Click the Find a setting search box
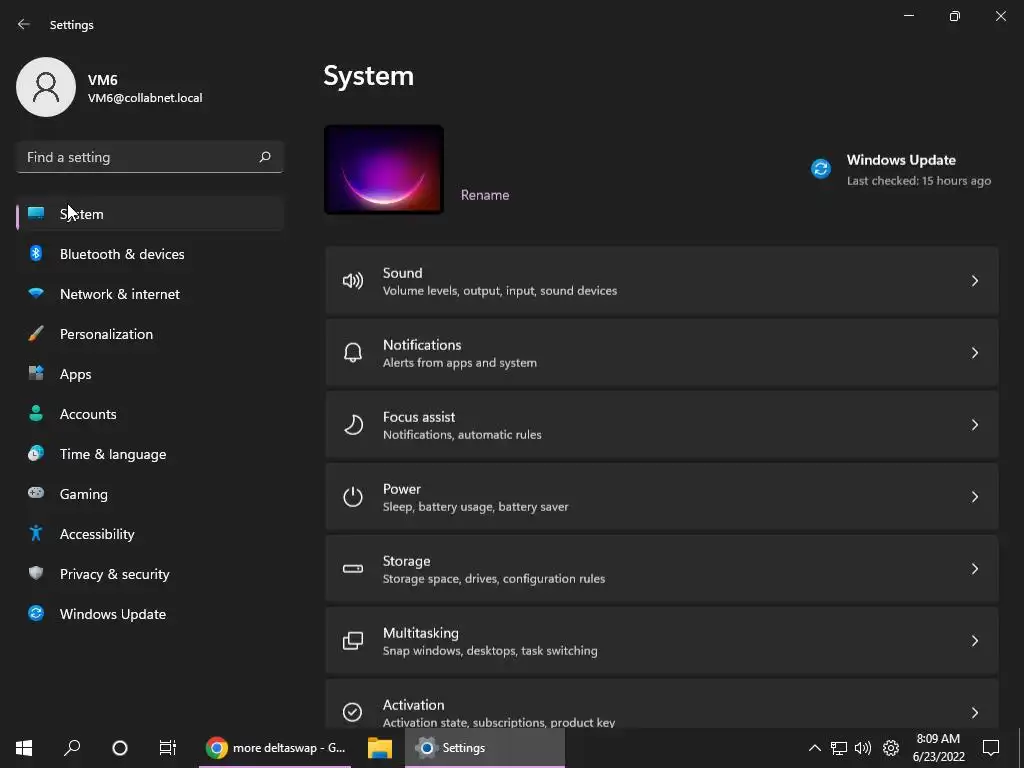The width and height of the screenshot is (1024, 768). coord(150,157)
